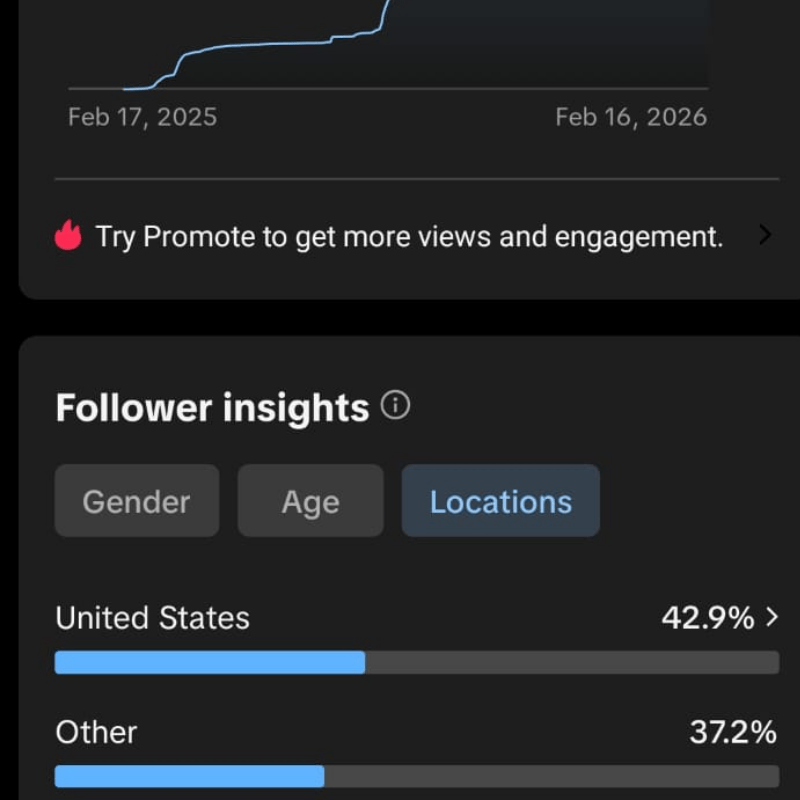Click the 42.9% United States percentage
Viewport: 800px width, 800px height.
click(x=707, y=618)
